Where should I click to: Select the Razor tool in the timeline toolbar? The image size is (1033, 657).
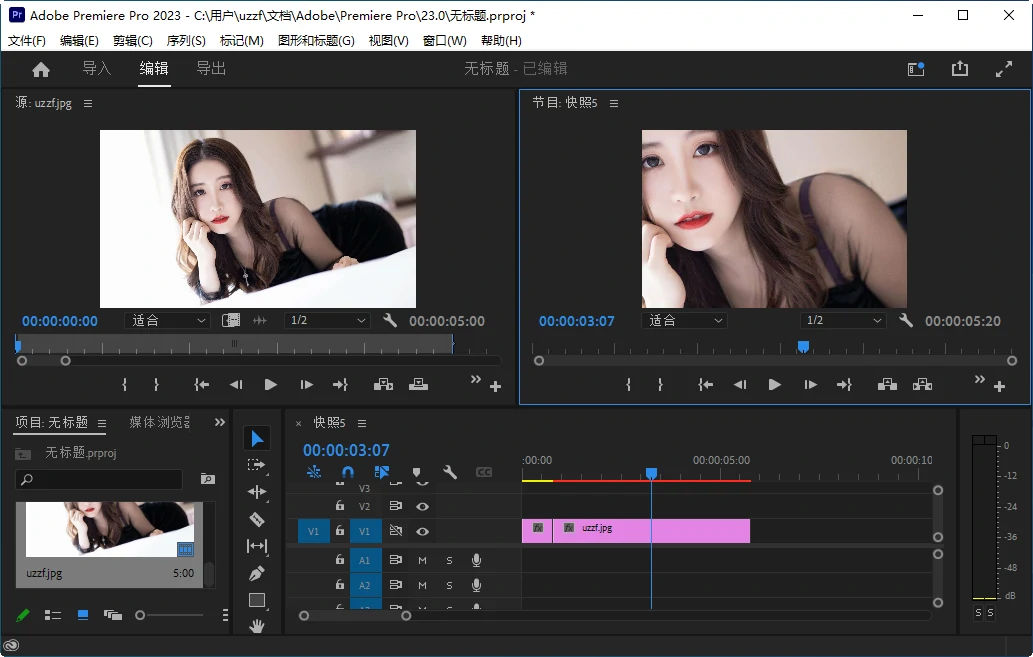click(257, 519)
